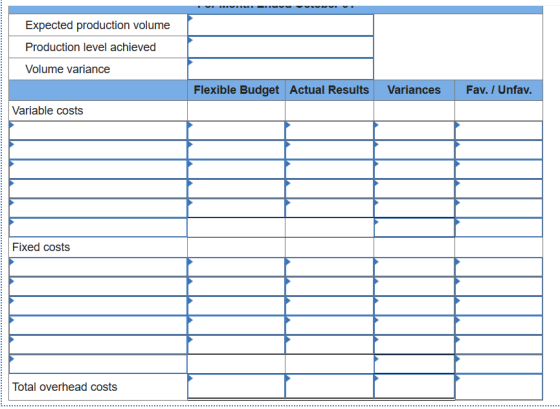560x409 pixels.
Task: Select the Fixed costs section label
Action: coord(41,247)
